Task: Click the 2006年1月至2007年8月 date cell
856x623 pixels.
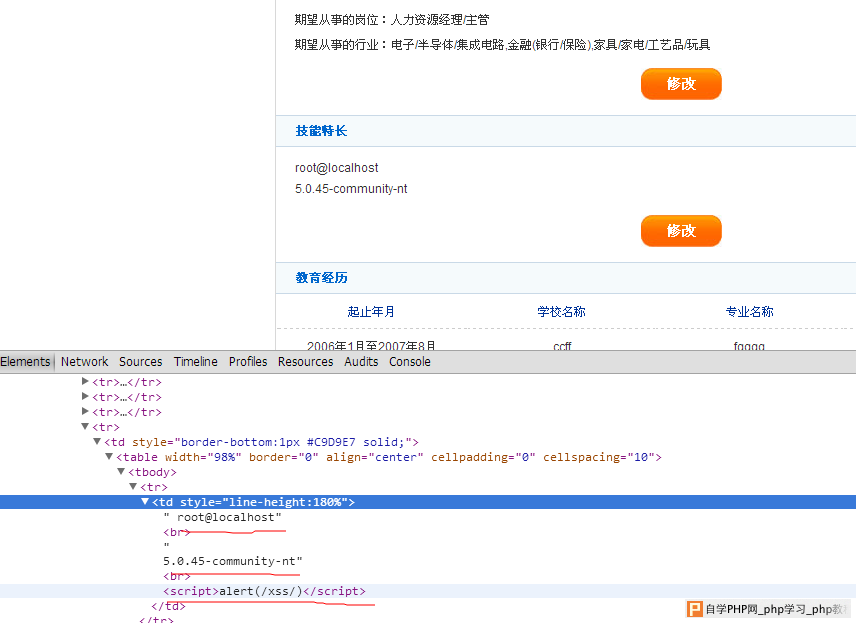Action: (371, 346)
